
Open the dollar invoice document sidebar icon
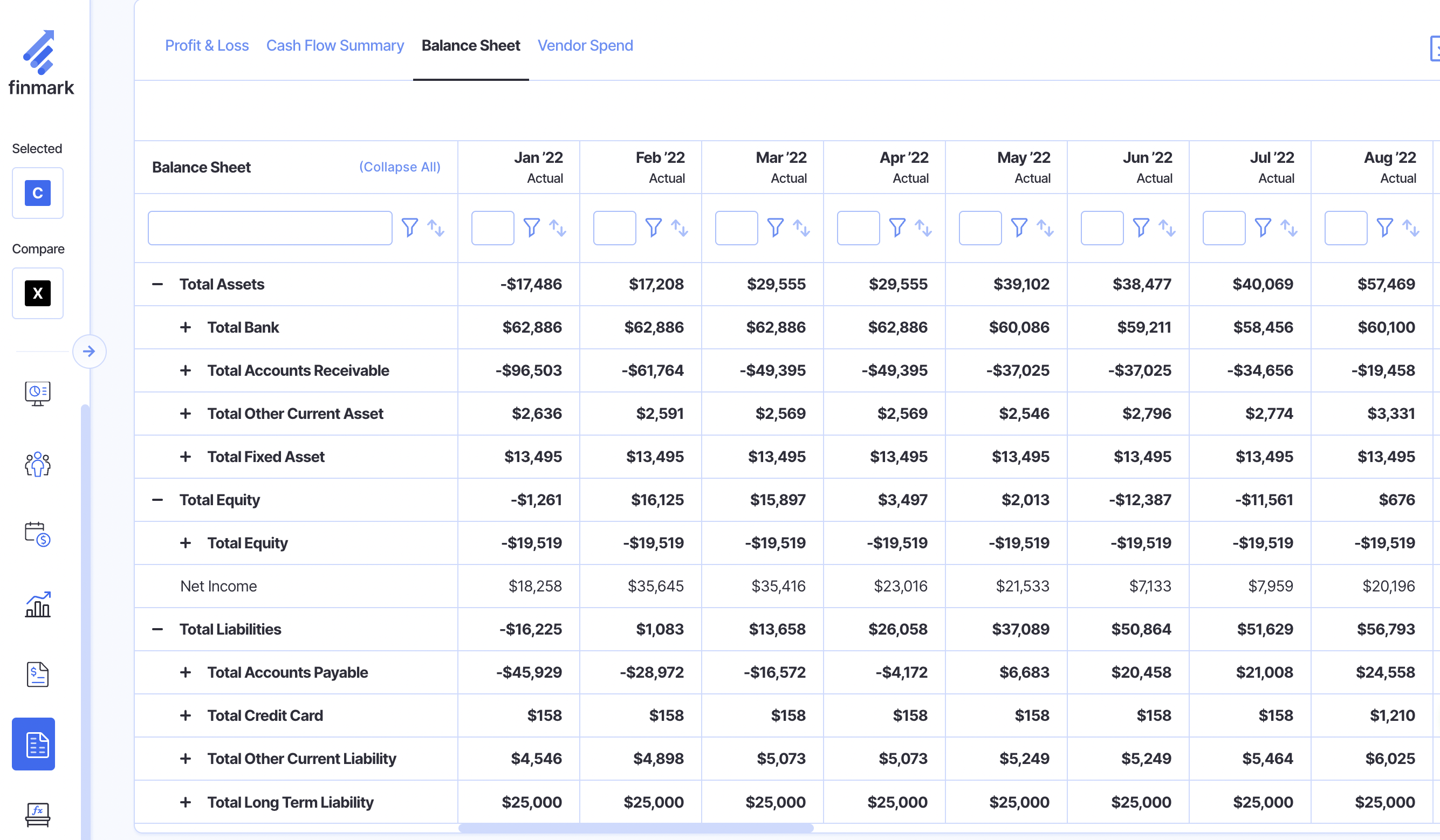(x=38, y=675)
